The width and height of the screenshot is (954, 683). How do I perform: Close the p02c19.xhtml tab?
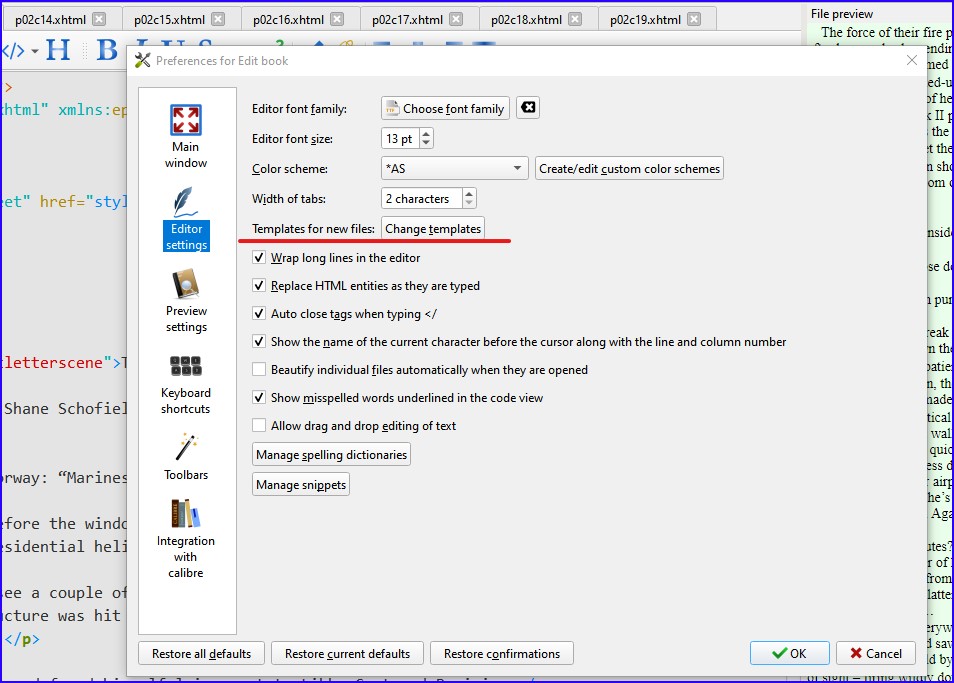(x=694, y=19)
